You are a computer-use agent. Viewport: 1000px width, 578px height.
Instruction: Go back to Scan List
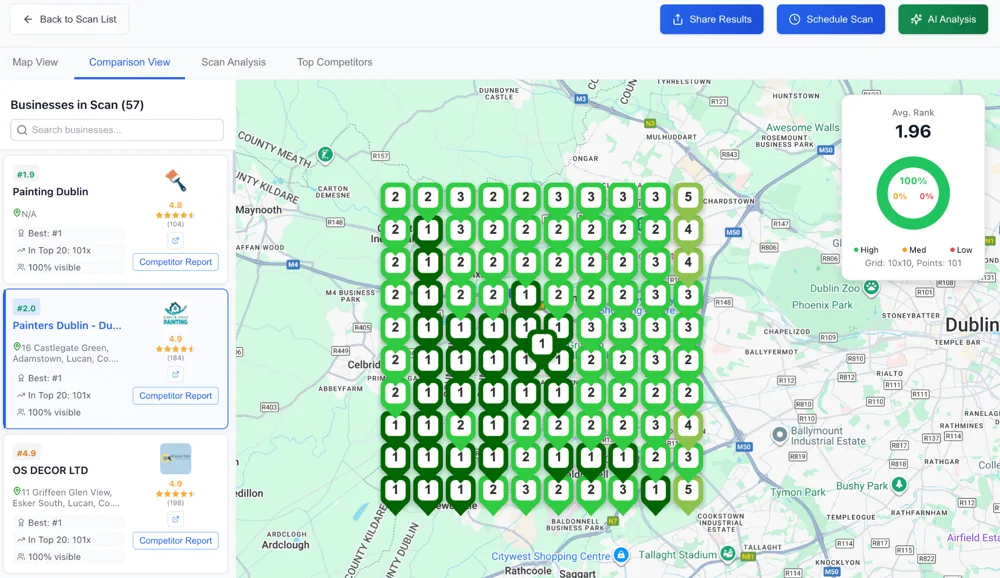coord(69,19)
